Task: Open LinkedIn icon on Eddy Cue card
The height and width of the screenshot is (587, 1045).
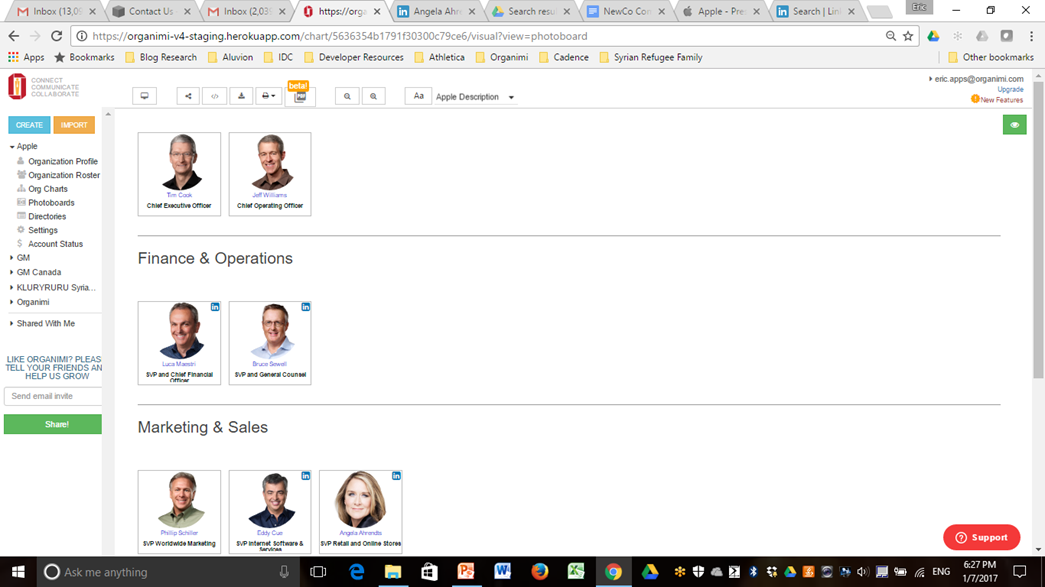Action: point(305,476)
